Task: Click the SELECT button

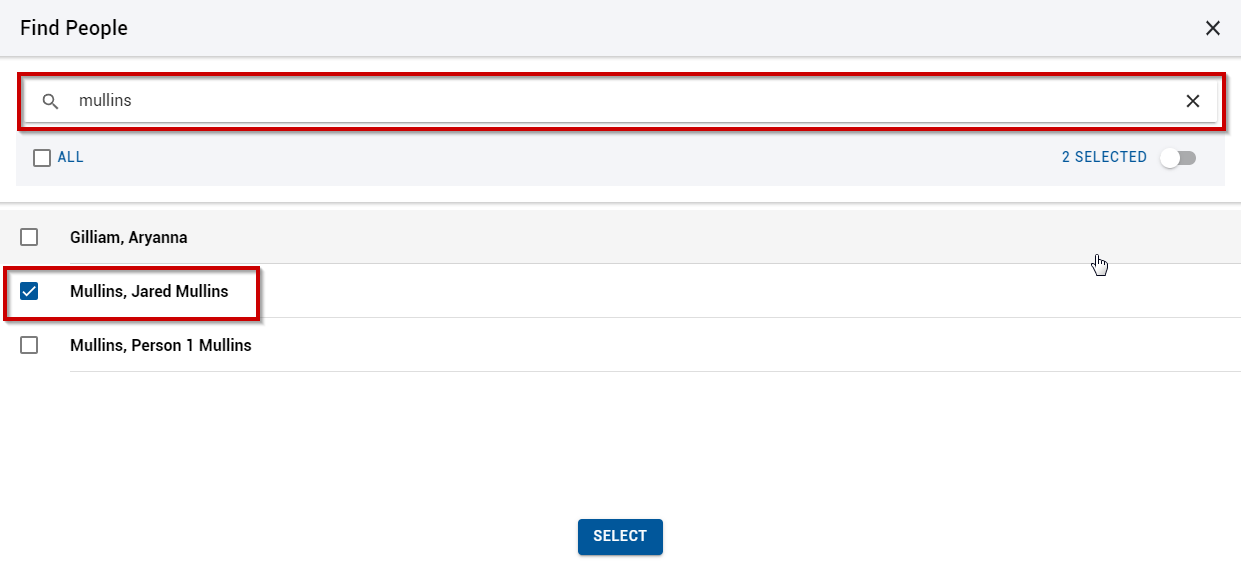Action: [x=620, y=536]
